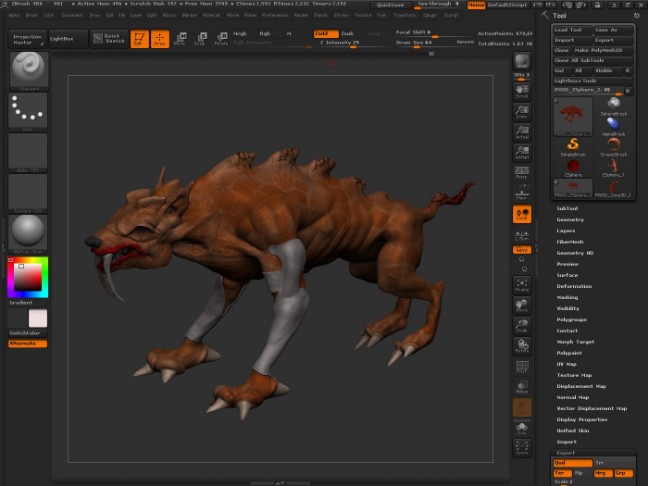Toggle Alternate color button
This screenshot has height=486, width=648.
point(28,343)
